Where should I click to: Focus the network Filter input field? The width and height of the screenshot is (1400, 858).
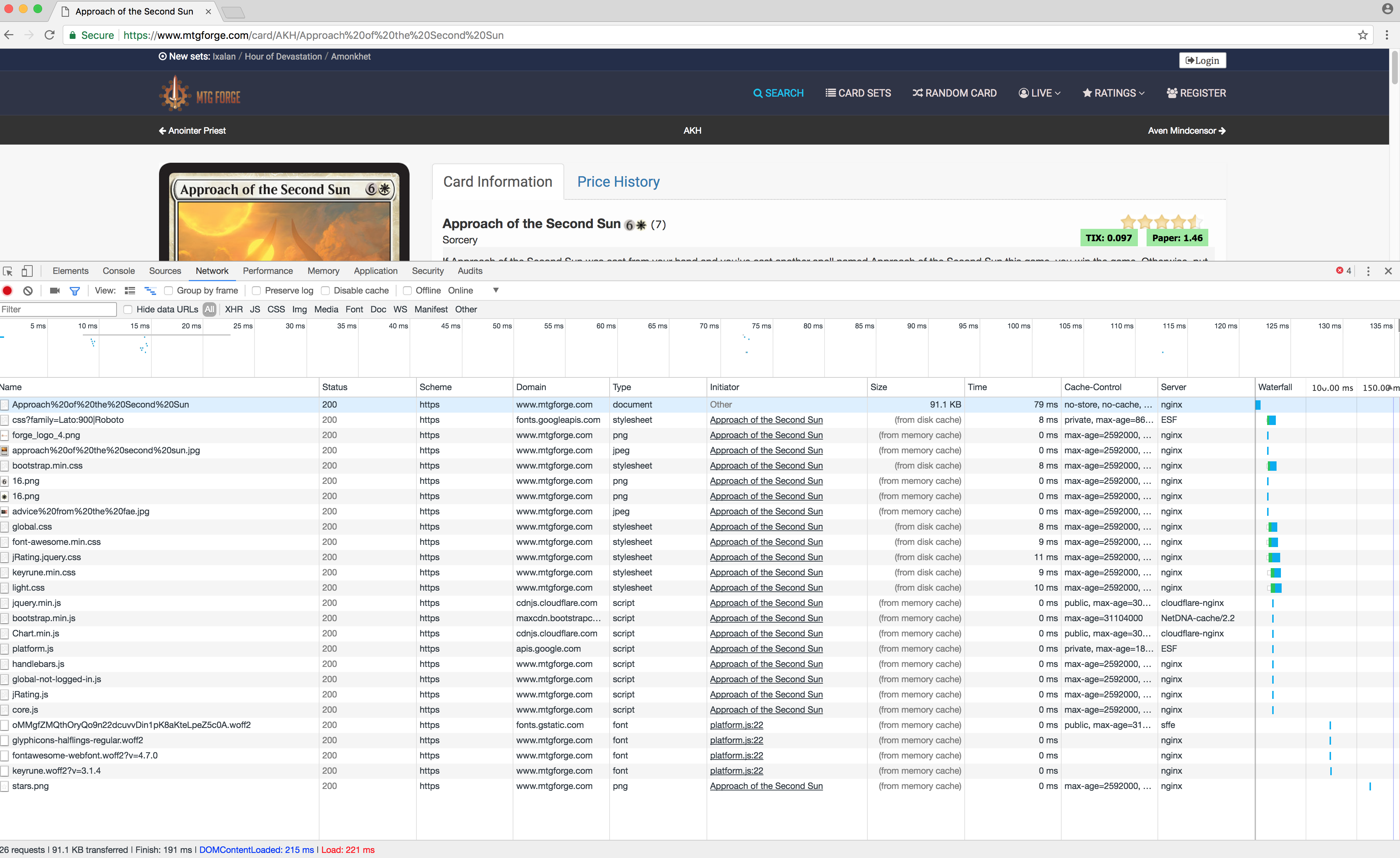click(58, 309)
